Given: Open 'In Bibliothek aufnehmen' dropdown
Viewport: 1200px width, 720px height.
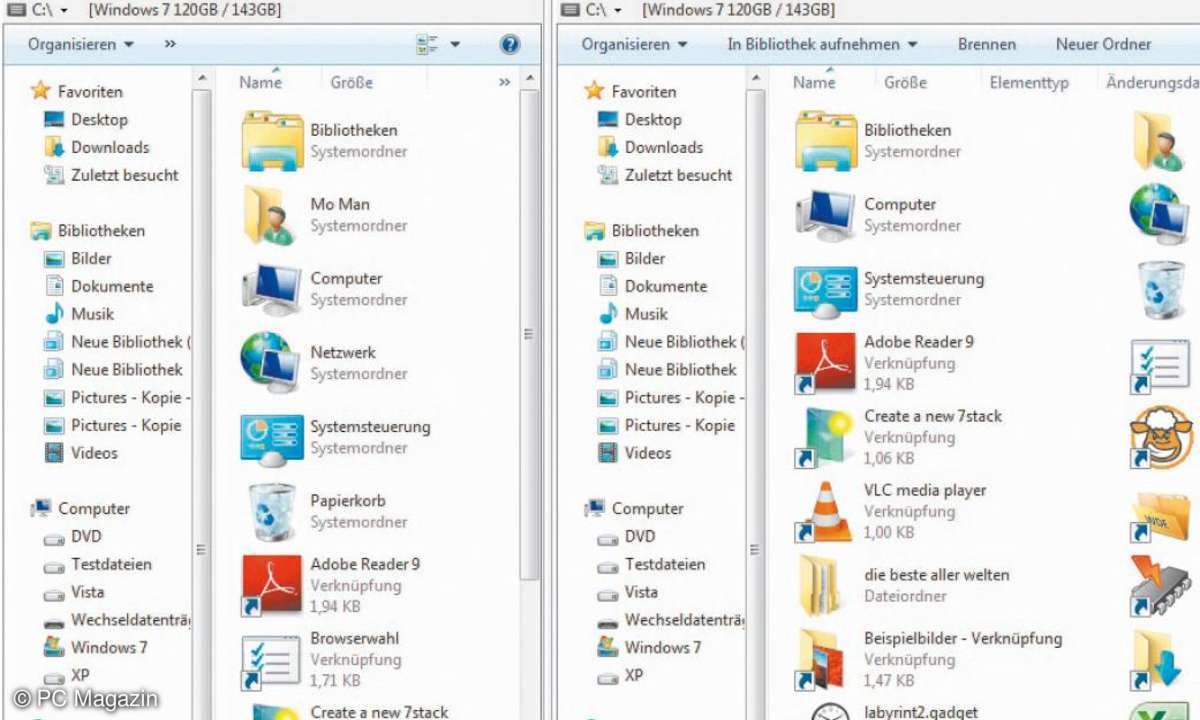Looking at the screenshot, I should tap(822, 44).
